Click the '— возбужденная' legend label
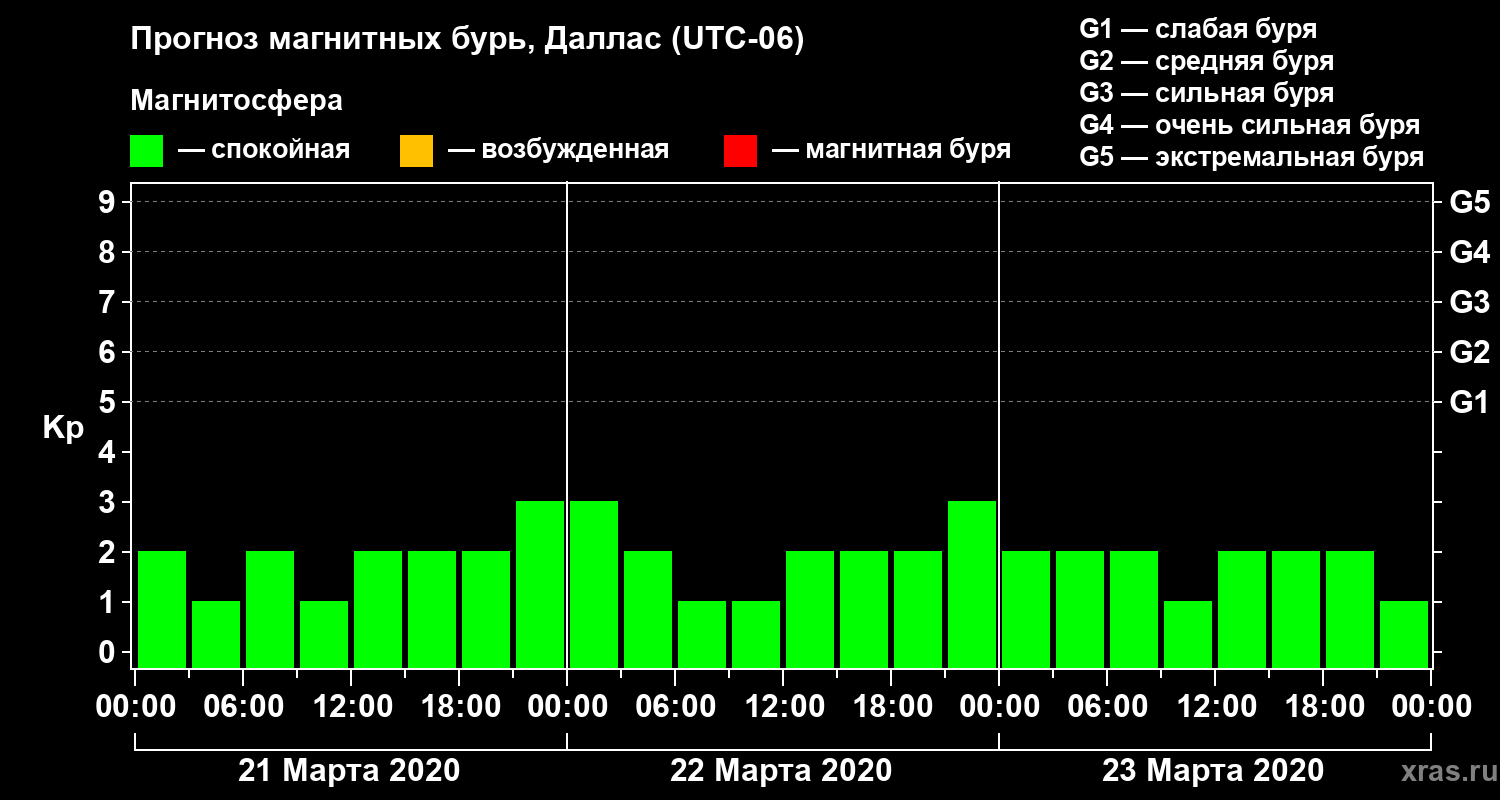Image resolution: width=1500 pixels, height=800 pixels. coord(558,151)
